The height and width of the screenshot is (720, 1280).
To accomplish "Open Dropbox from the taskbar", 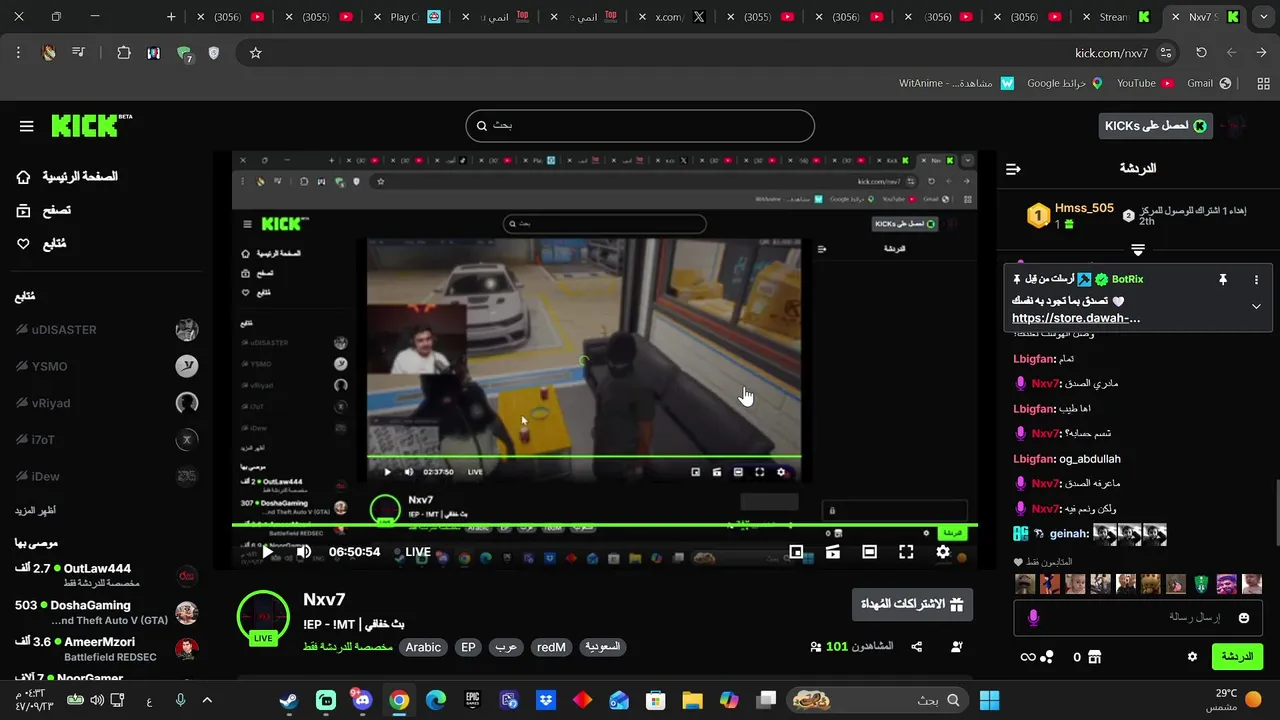I will pyautogui.click(x=545, y=700).
